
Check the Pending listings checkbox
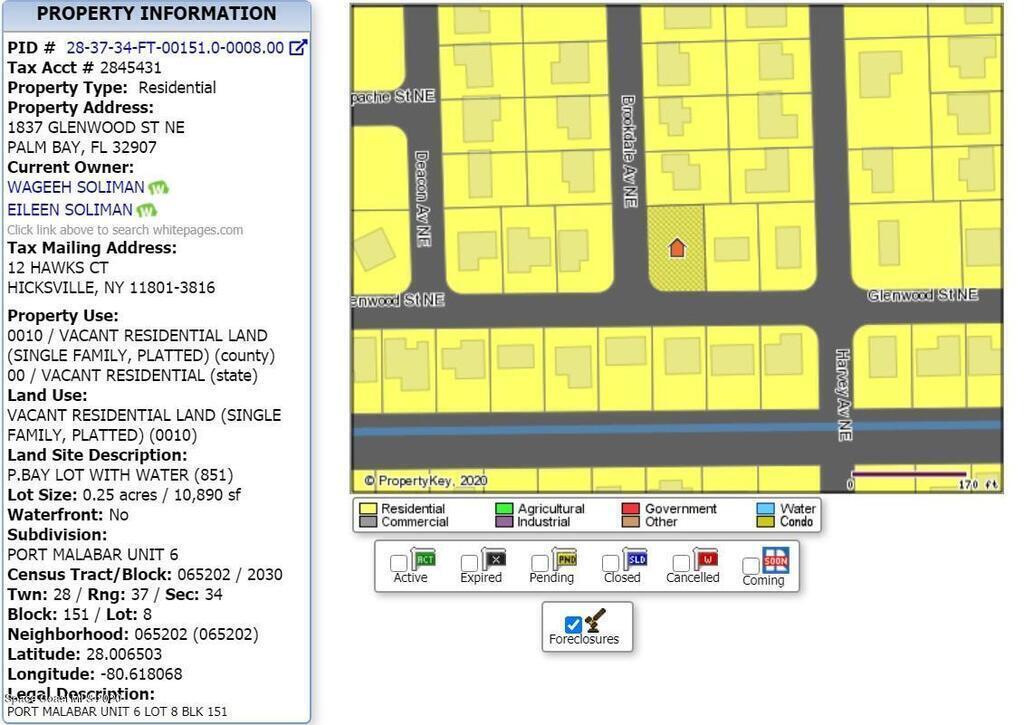(540, 563)
